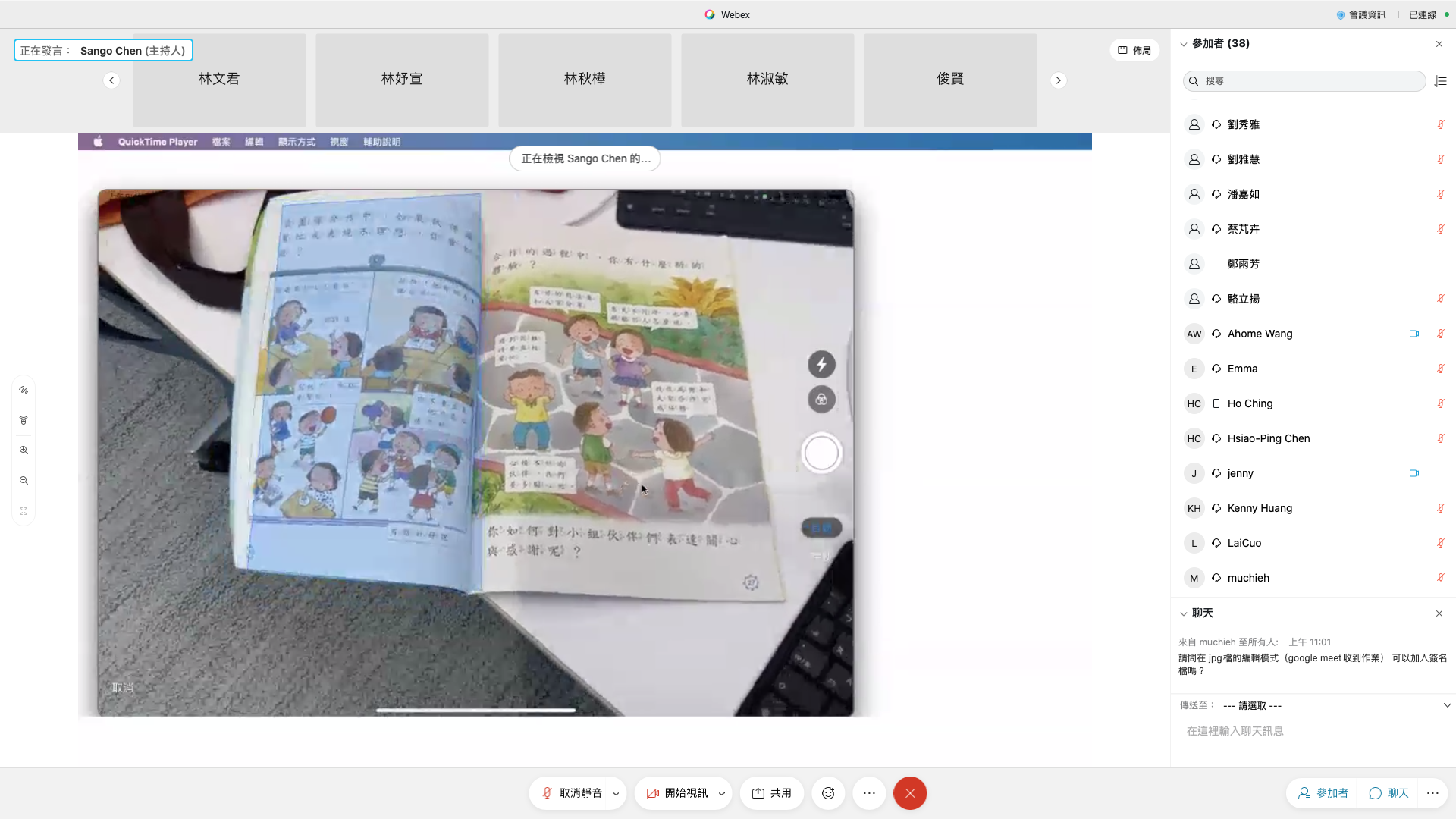Click the zoom in magnifier icon
Screen dimensions: 1456x819
pyautogui.click(x=24, y=450)
